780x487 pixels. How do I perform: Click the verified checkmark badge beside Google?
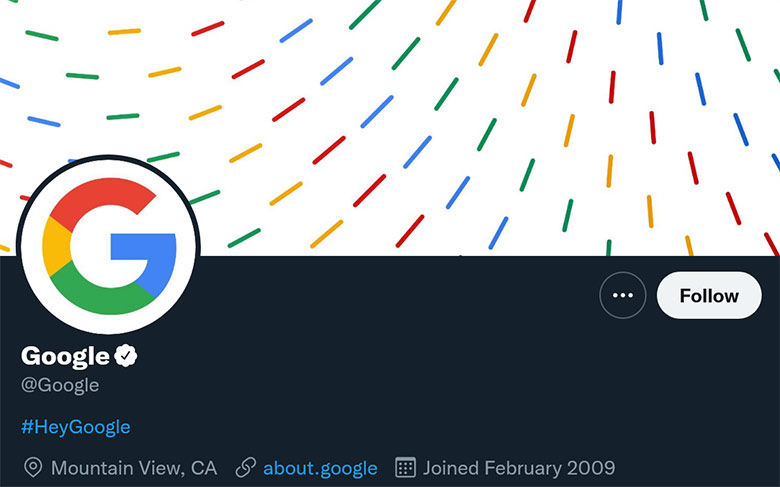click(x=125, y=356)
